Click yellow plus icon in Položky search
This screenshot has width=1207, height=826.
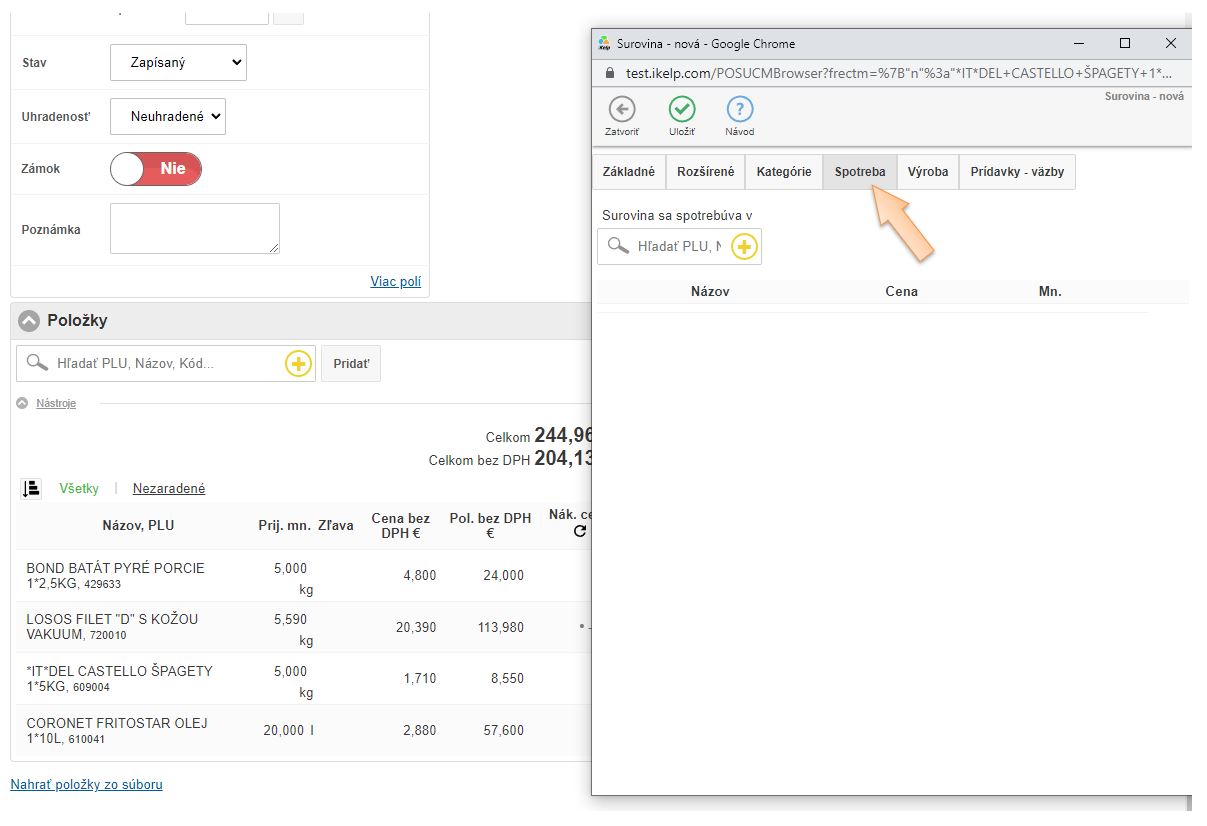298,364
